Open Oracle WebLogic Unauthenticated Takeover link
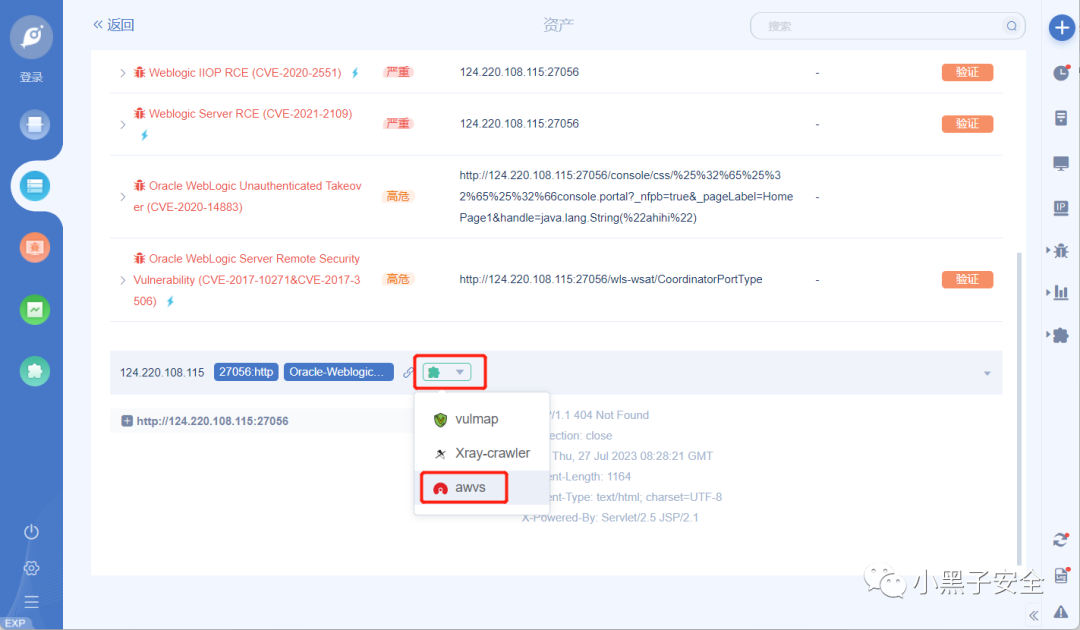This screenshot has width=1080, height=630. 247,196
